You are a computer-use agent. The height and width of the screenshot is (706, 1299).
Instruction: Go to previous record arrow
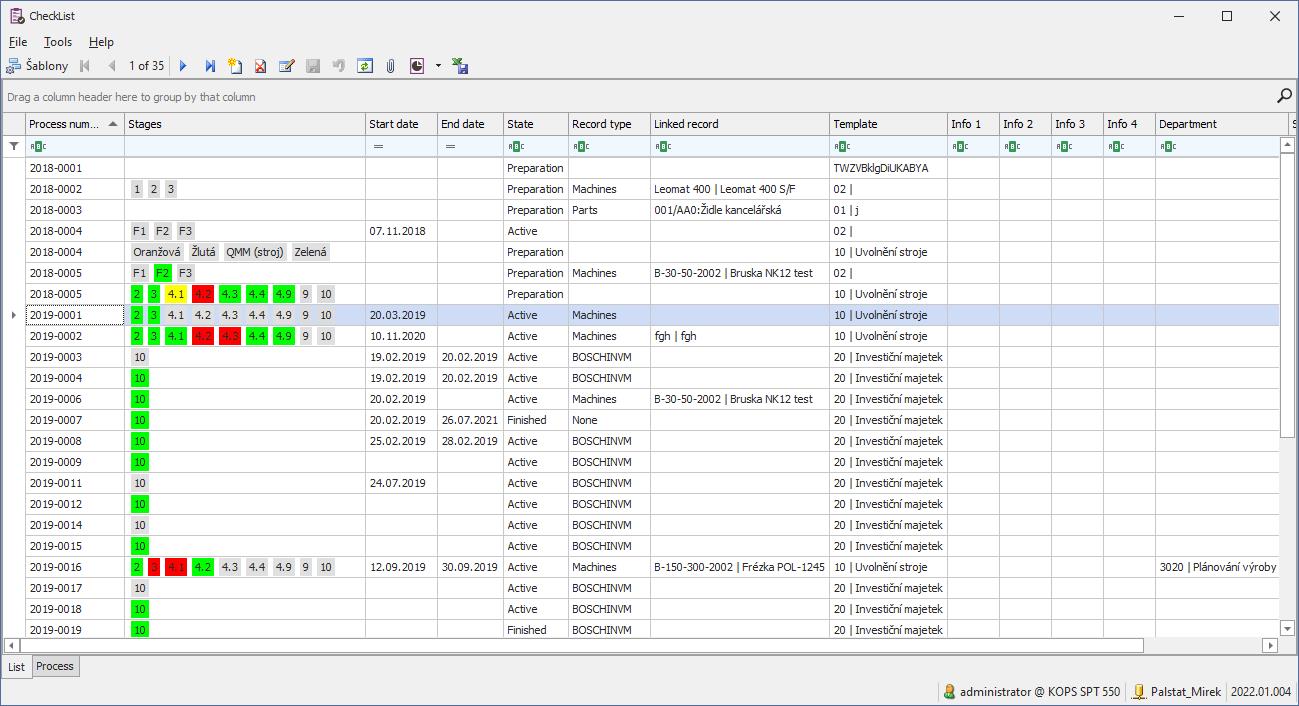click(x=111, y=66)
